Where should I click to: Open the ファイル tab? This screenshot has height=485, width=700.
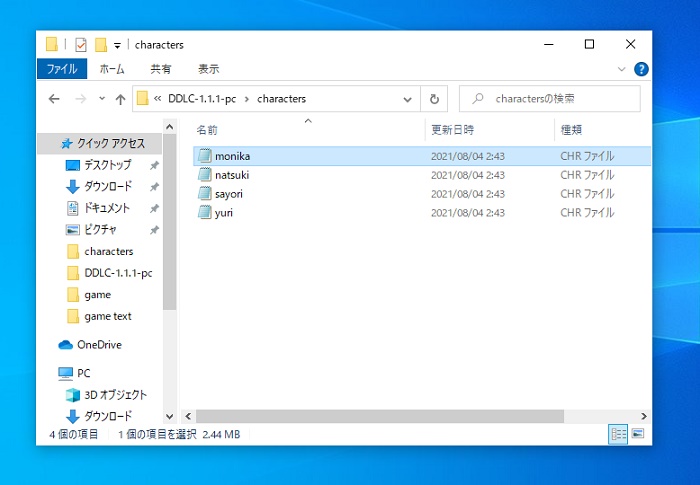[x=62, y=69]
